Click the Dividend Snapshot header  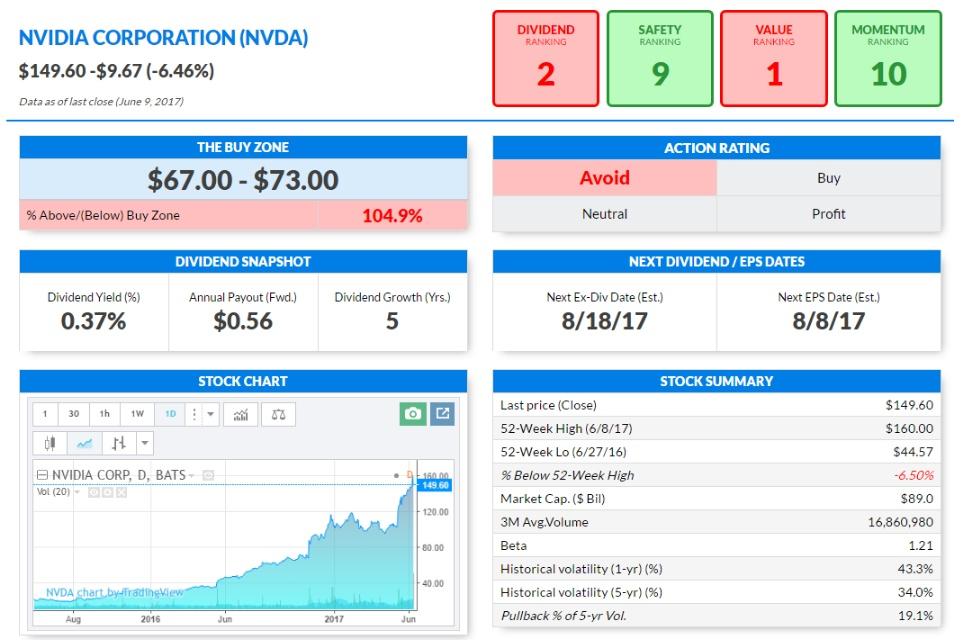pyautogui.click(x=243, y=261)
